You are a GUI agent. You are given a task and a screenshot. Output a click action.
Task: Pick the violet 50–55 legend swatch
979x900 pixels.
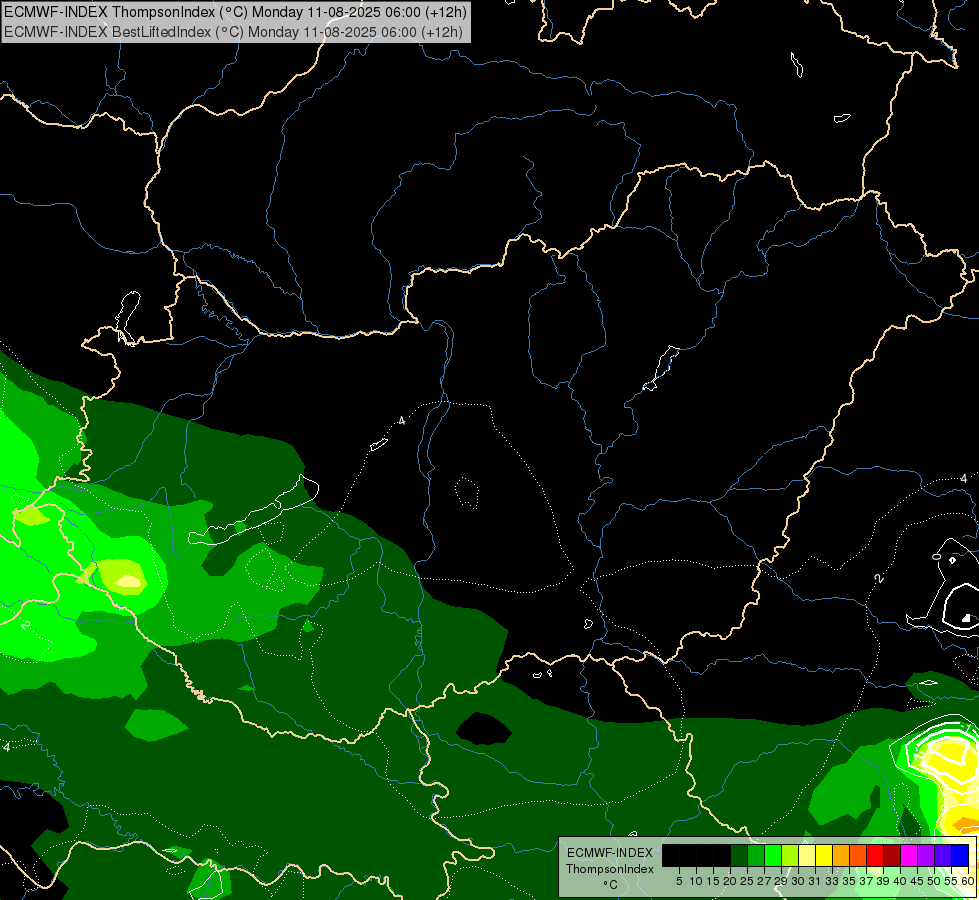coord(943,855)
